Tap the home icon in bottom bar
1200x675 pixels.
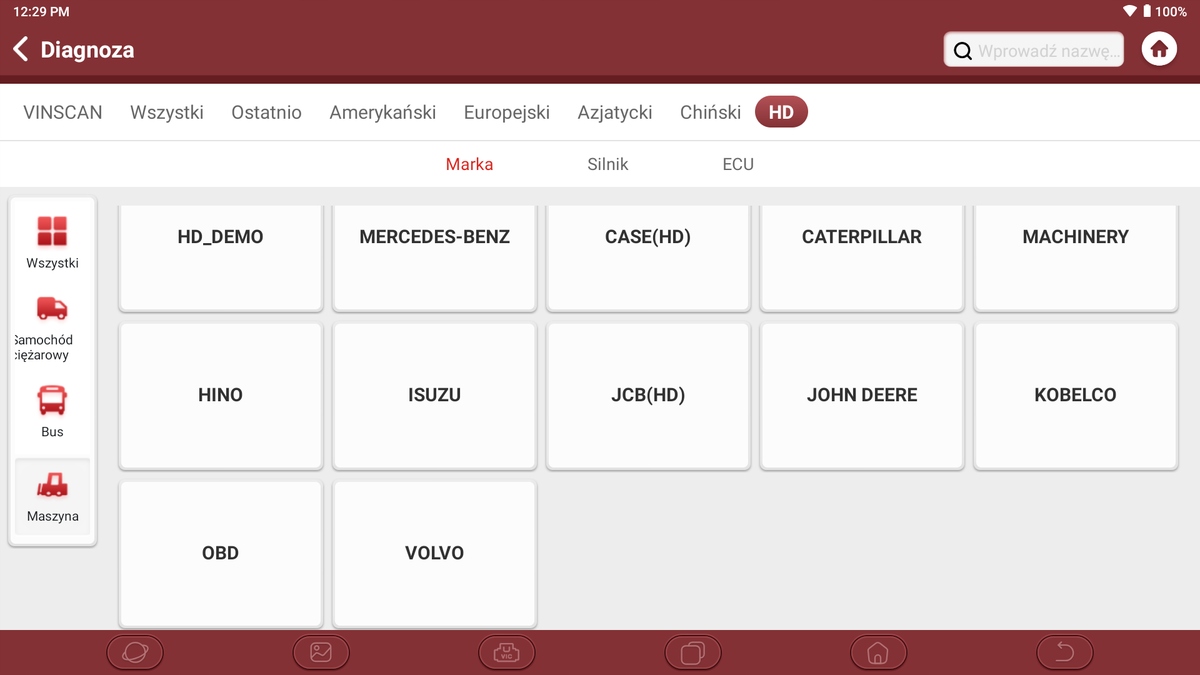pyautogui.click(x=878, y=653)
